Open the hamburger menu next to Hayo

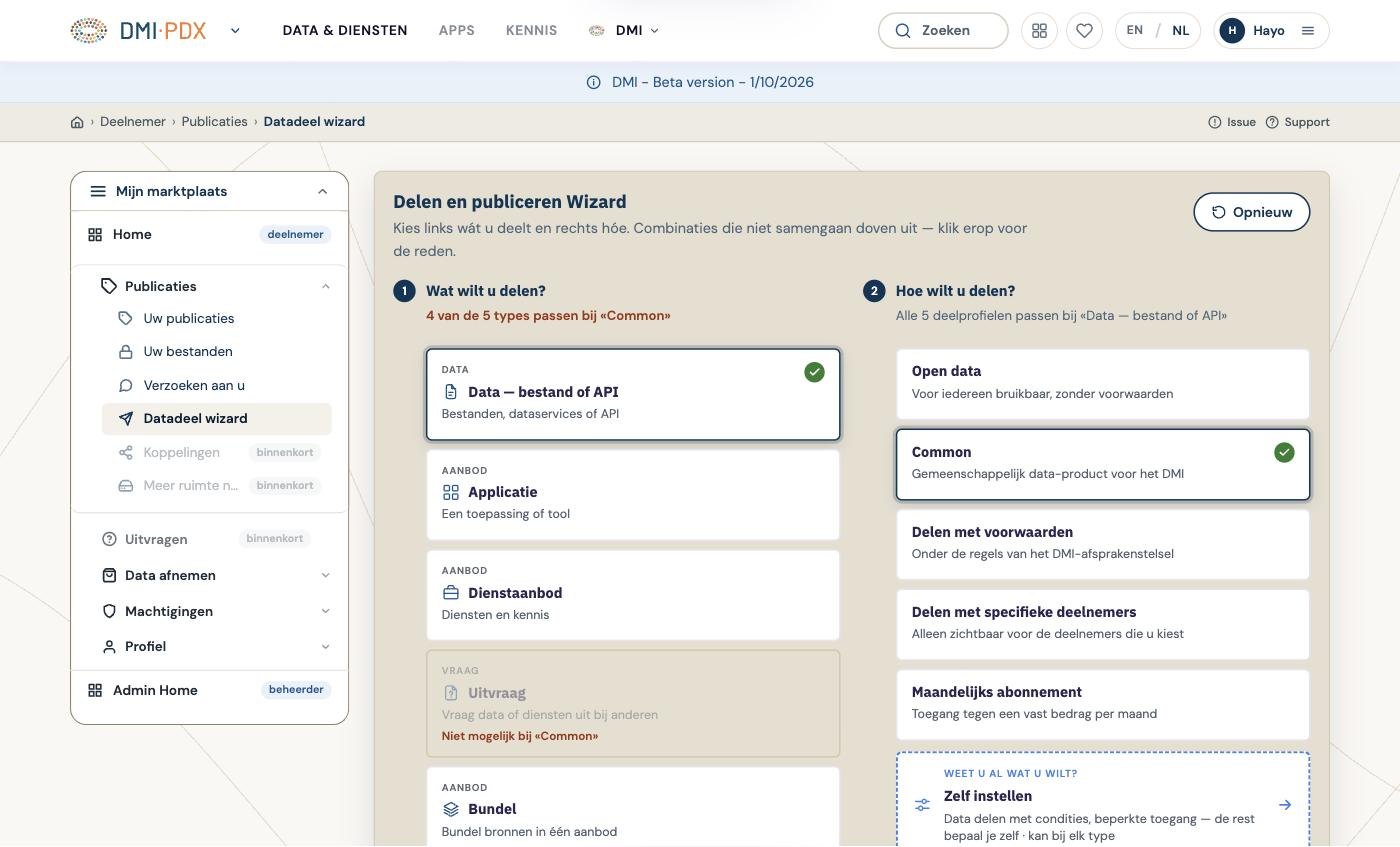coord(1307,31)
